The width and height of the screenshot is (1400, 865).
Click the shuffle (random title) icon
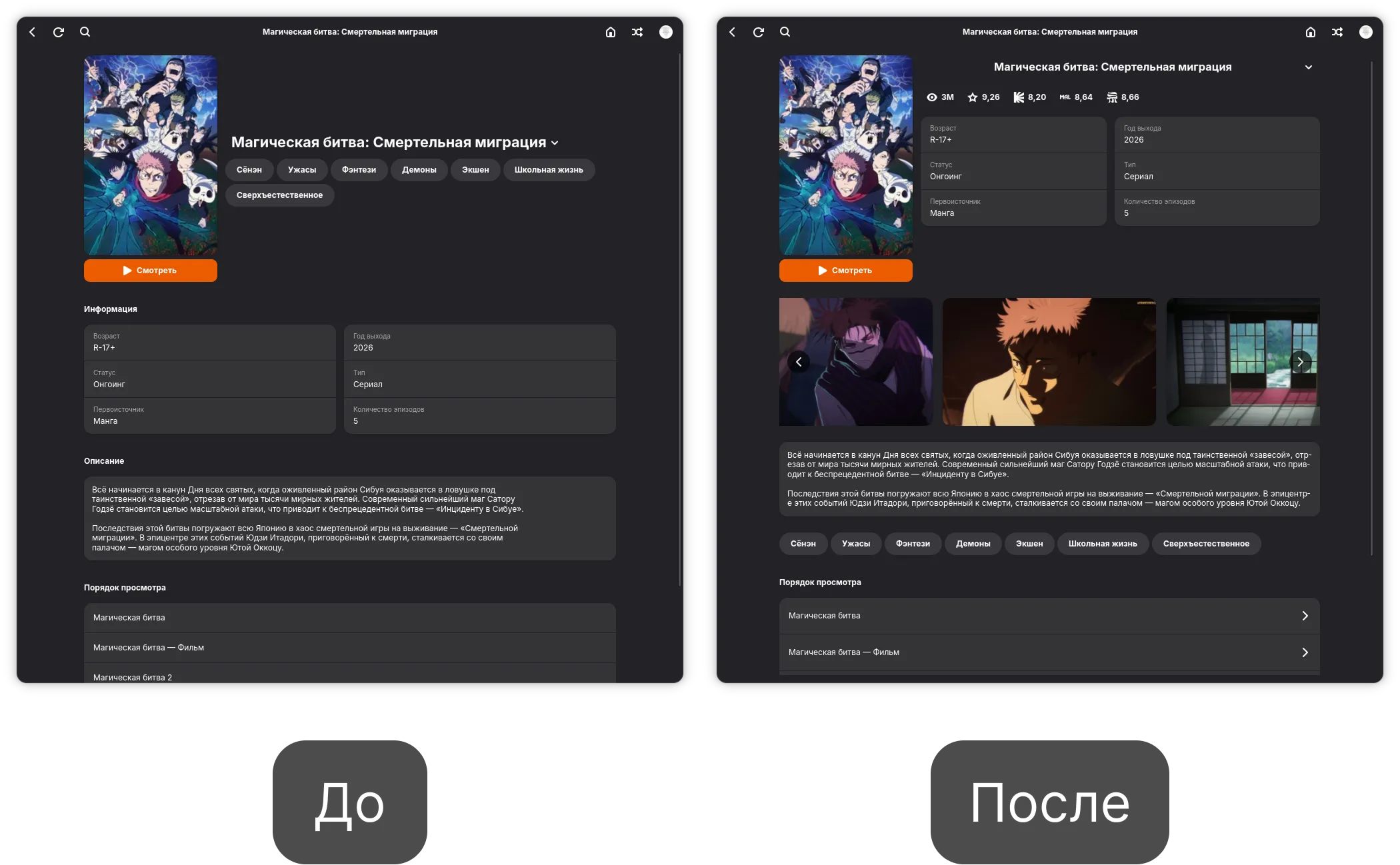1337,31
